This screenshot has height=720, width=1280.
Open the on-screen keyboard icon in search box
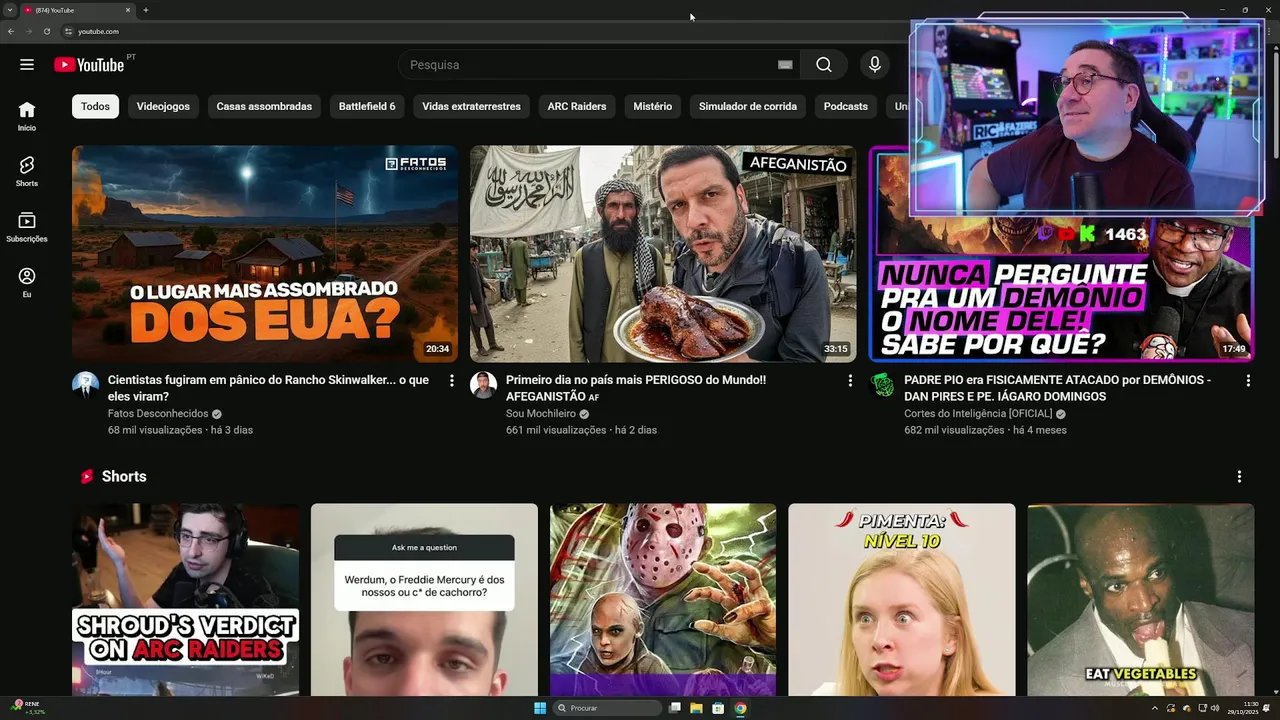point(785,65)
